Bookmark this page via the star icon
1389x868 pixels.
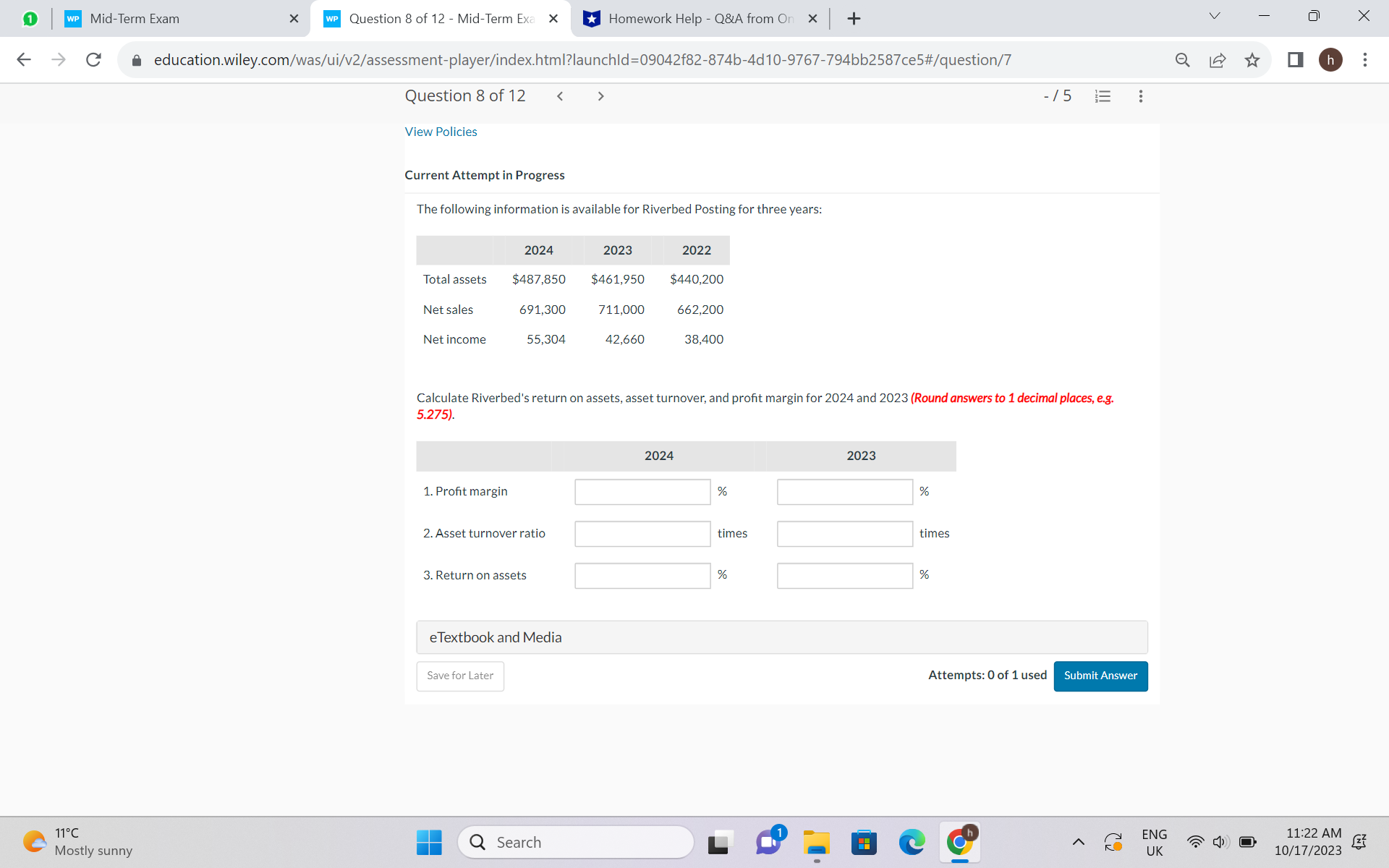1252,60
